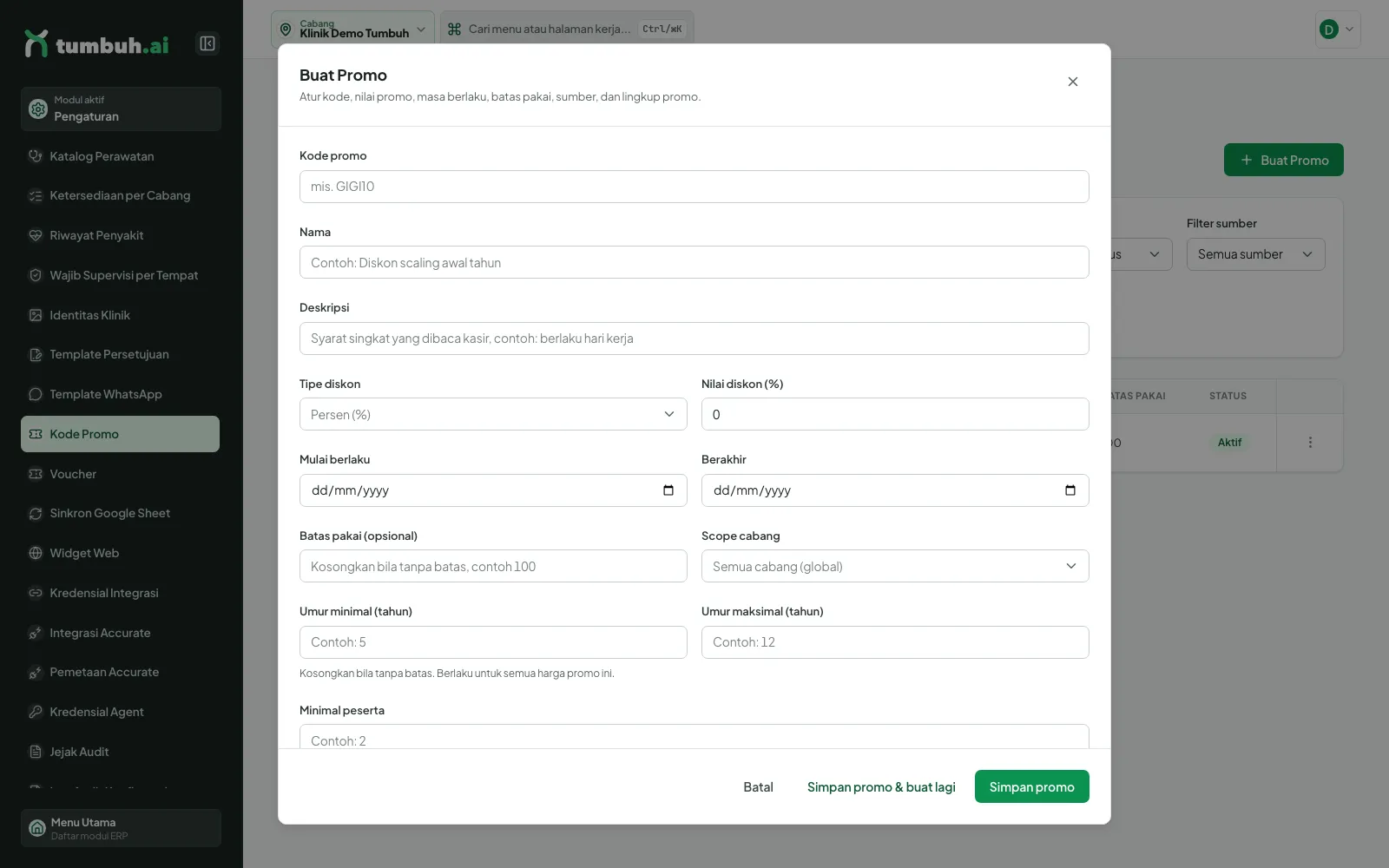Screen dimensions: 1389x868
Task: Open row actions three-dot menu
Action: 1310,443
